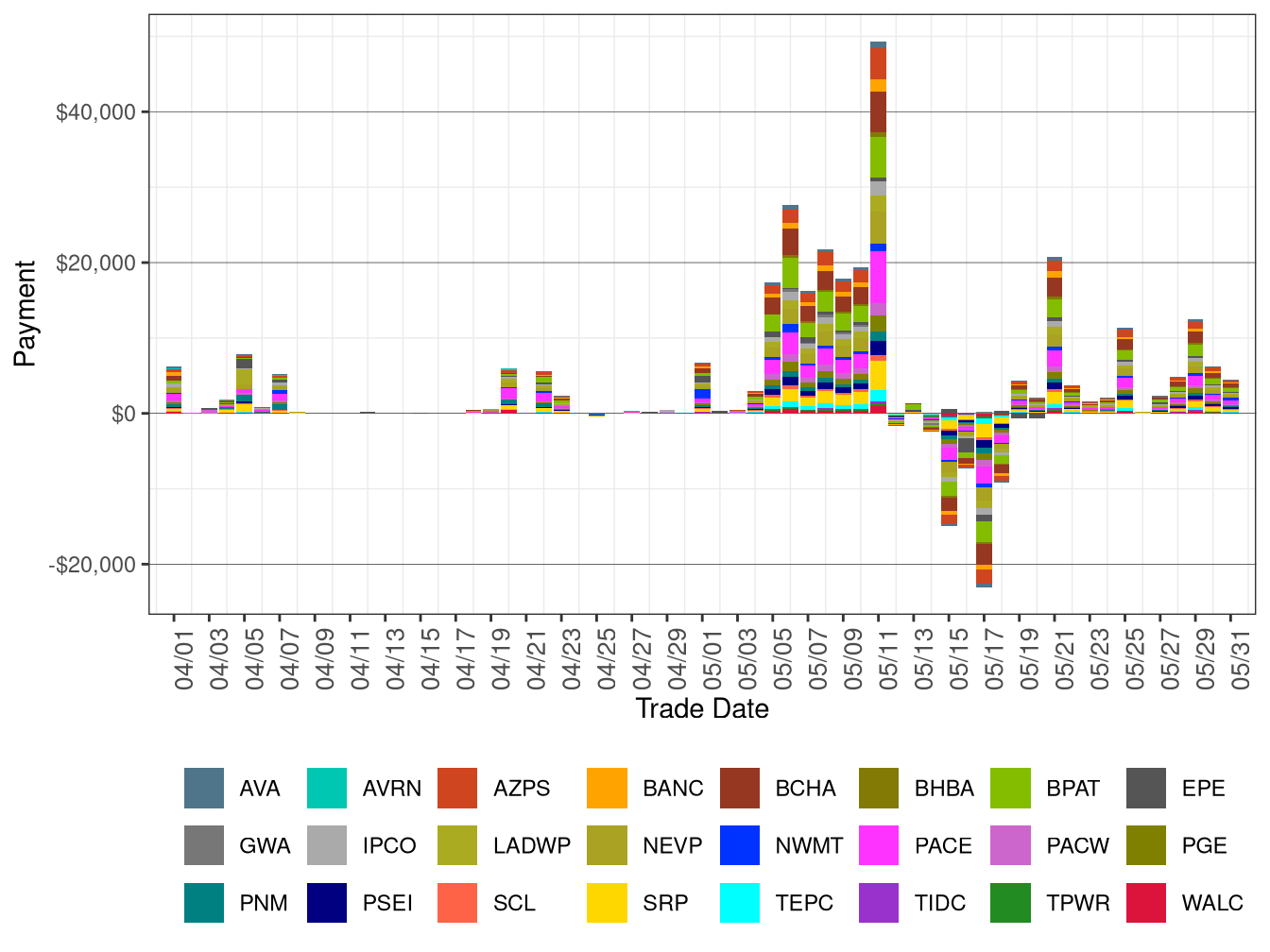Click the Trade Date x-axis title
This screenshot has width=1270, height=952.
pos(702,708)
